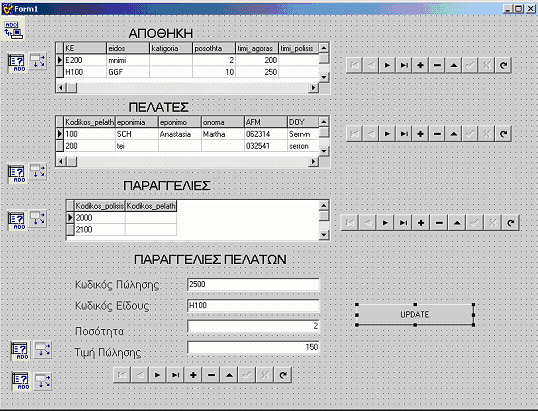Click Next record in the ΑΠΟΘΗΚΗ navigator
The width and height of the screenshot is (538, 411).
[387, 65]
